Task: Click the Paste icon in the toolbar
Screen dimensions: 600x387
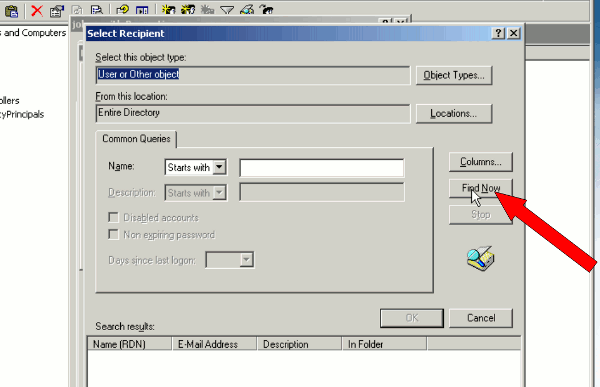Action: pos(11,11)
